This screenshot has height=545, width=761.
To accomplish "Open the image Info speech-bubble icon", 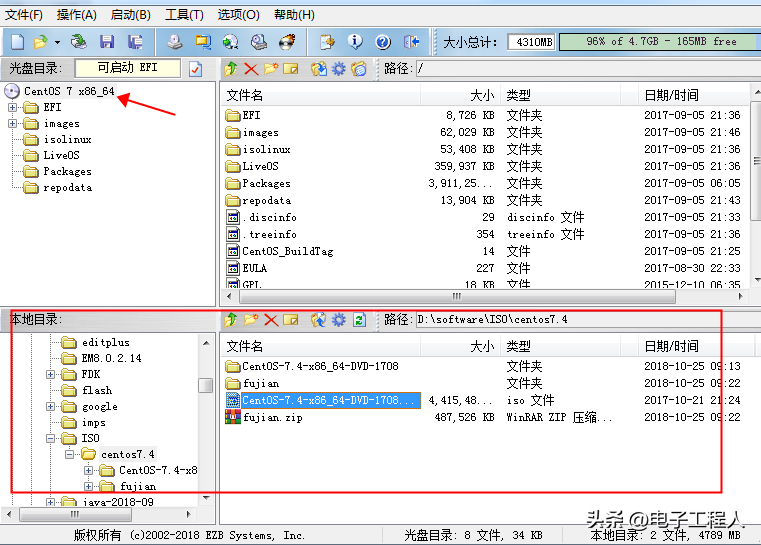I will point(355,42).
